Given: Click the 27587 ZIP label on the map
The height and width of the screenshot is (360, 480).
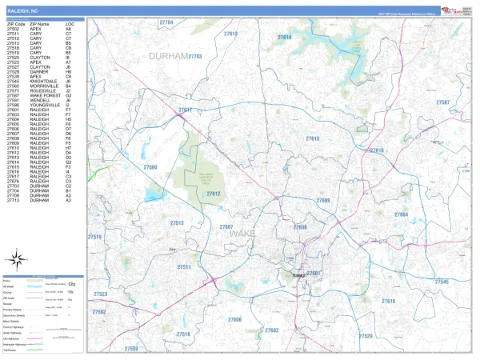Looking at the screenshot, I should point(443,102).
